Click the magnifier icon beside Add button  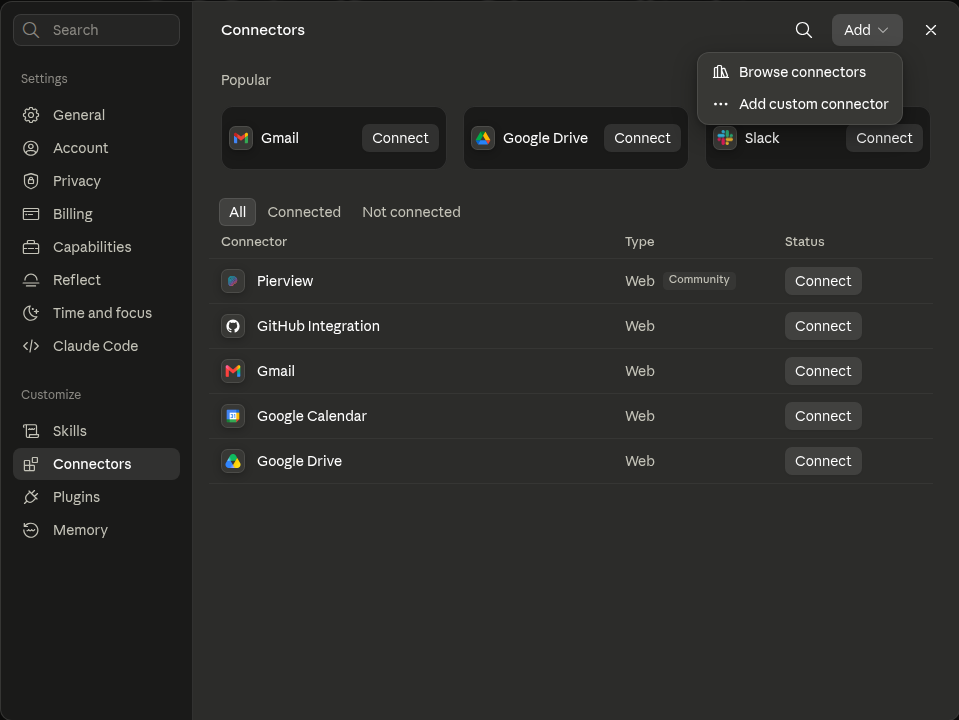[804, 30]
